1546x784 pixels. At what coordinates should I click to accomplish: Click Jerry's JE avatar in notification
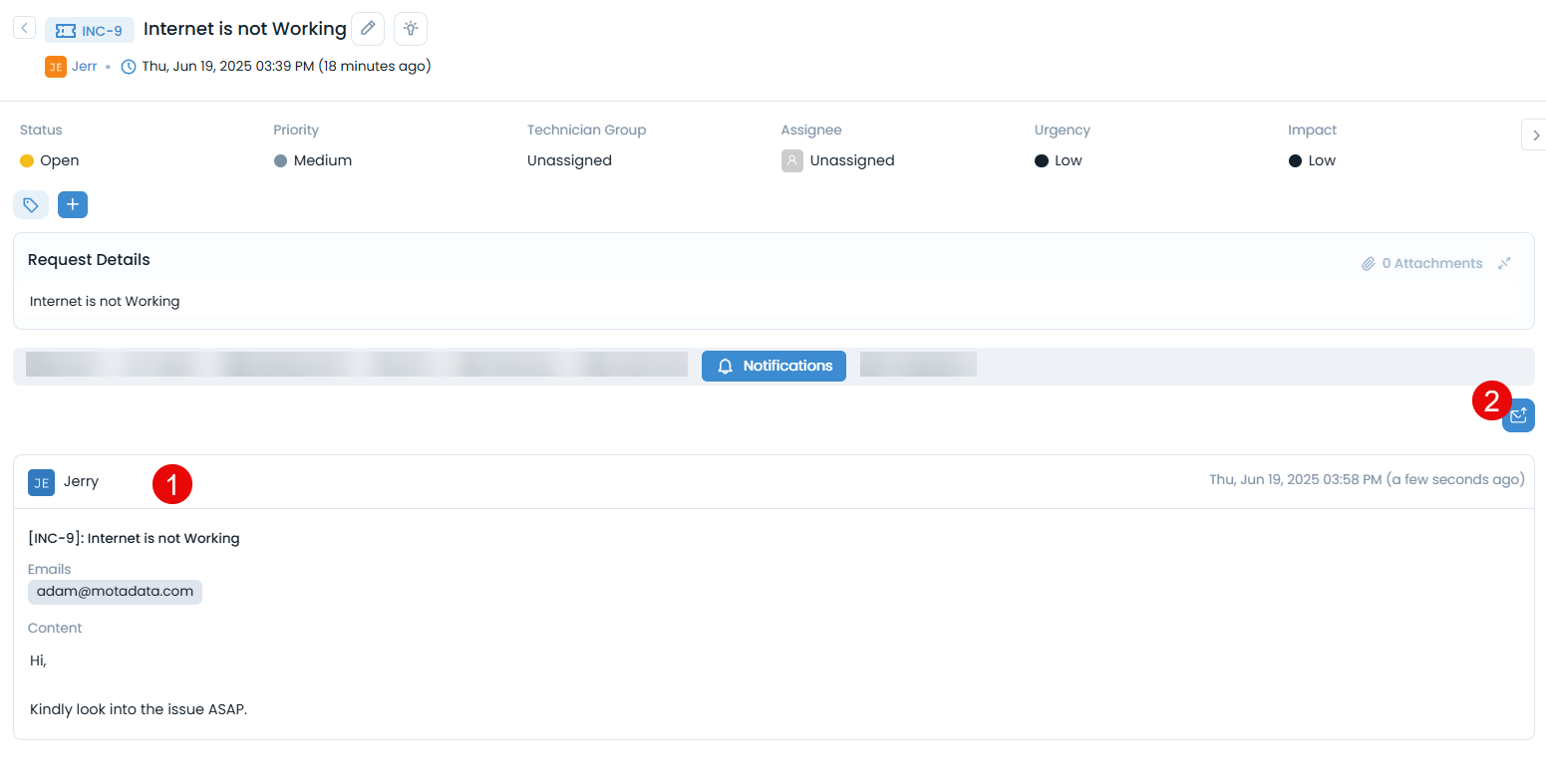pos(41,482)
